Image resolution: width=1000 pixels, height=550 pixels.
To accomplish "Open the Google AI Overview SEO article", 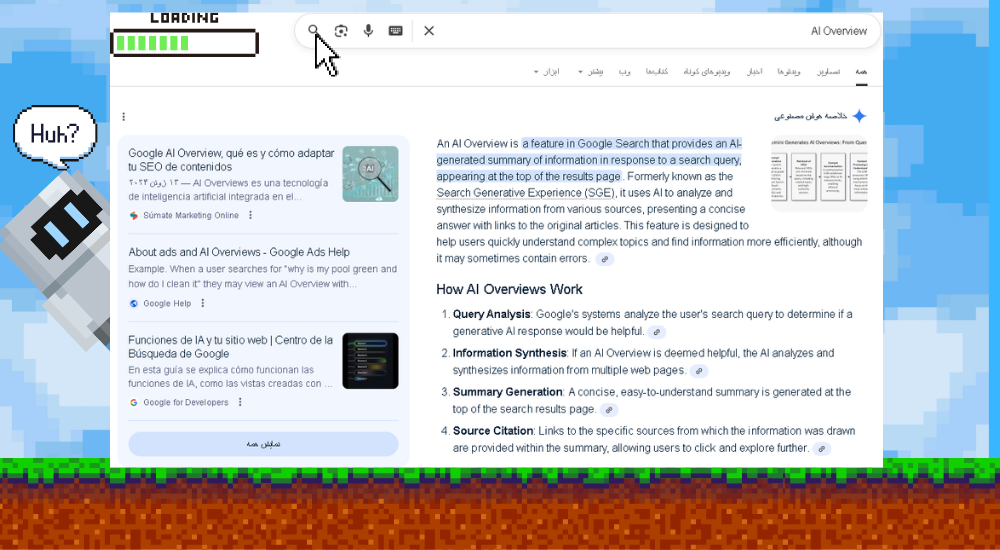I will (x=231, y=160).
